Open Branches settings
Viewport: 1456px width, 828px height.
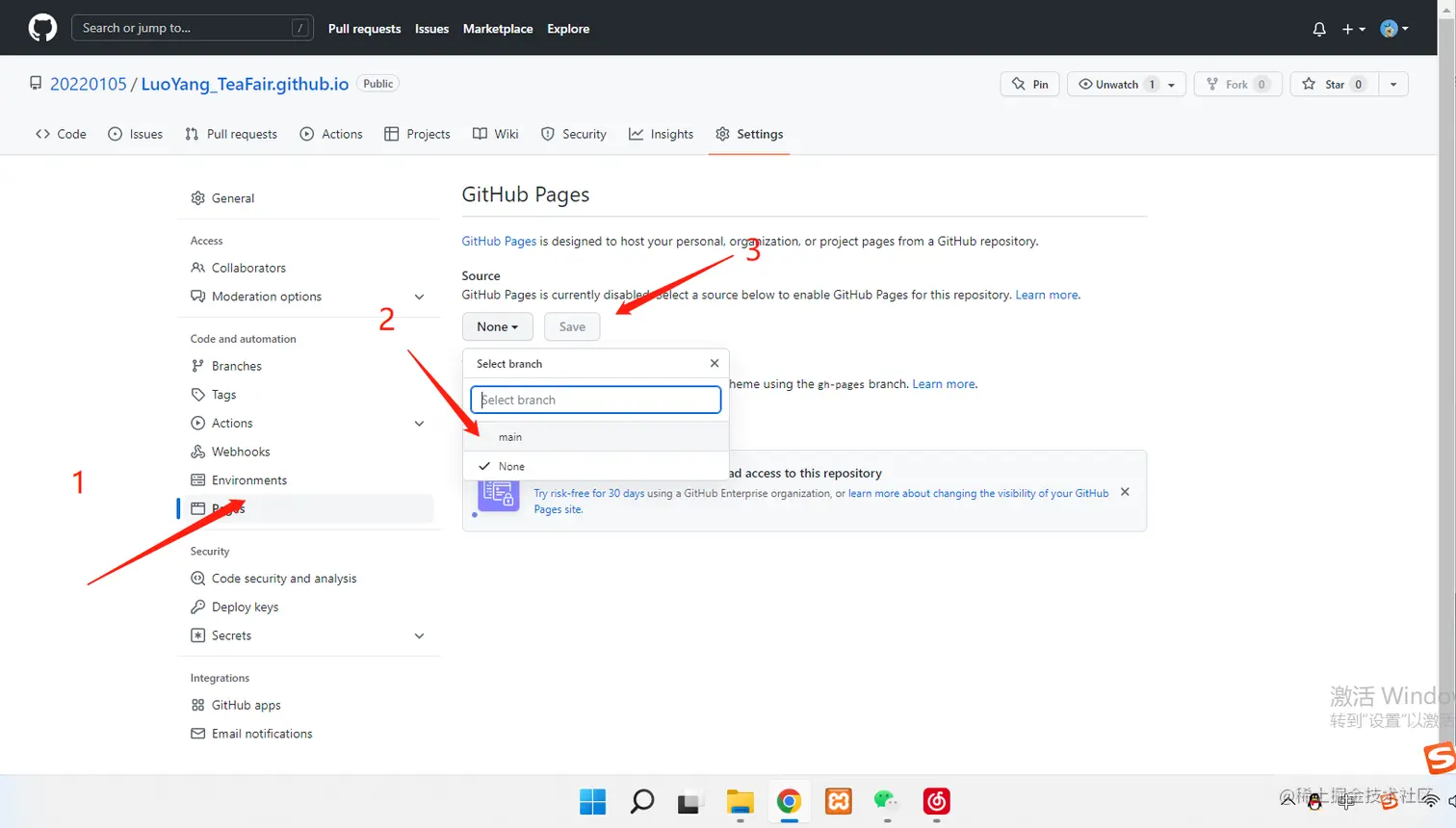coord(237,366)
